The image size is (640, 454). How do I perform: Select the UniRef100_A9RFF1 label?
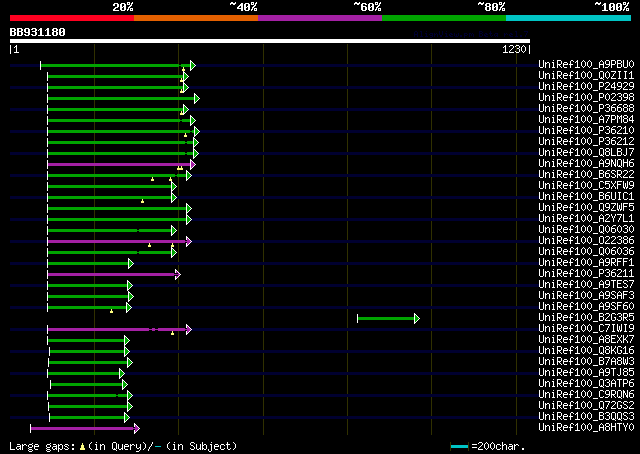tap(586, 263)
